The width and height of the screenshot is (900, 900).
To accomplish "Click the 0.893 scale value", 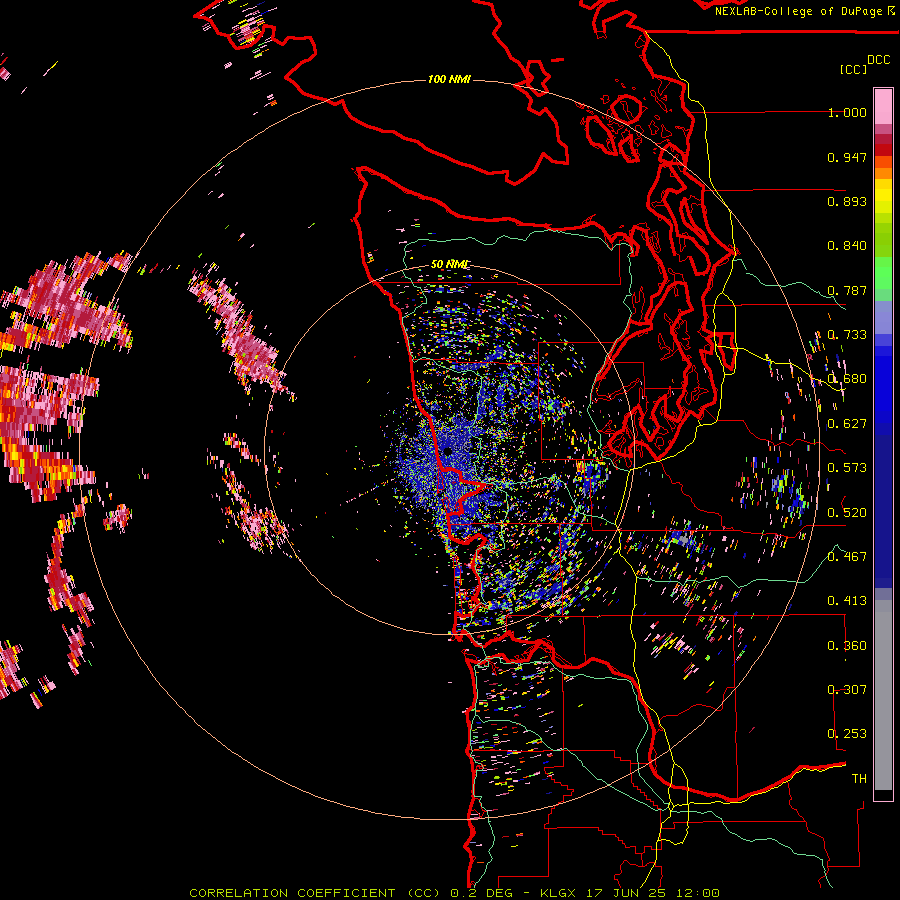I will pyautogui.click(x=847, y=201).
